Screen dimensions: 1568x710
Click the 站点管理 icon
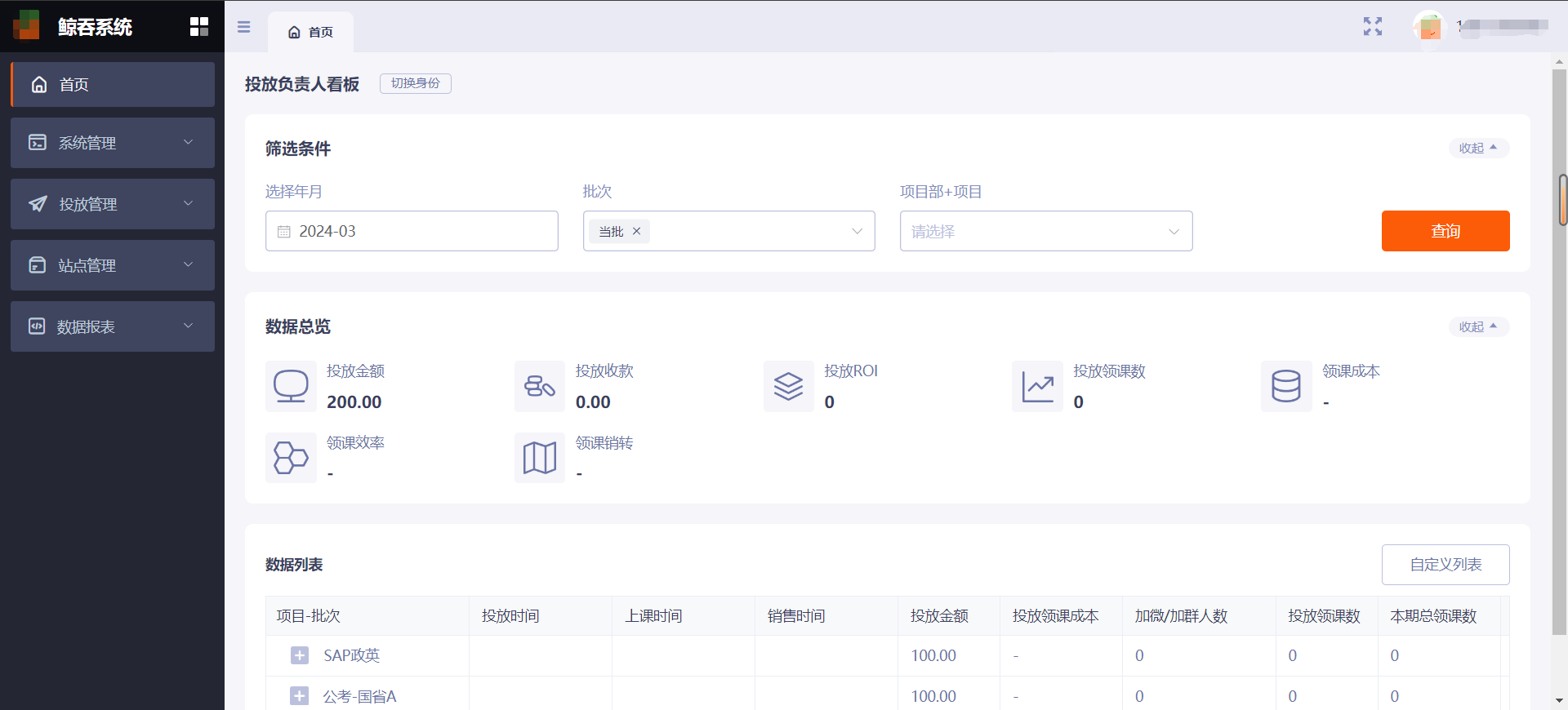(38, 265)
